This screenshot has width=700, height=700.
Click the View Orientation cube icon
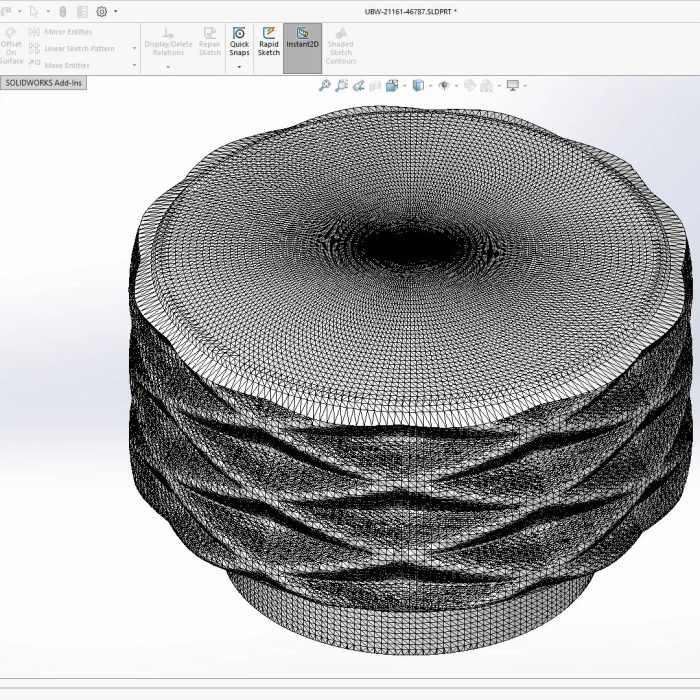392,85
